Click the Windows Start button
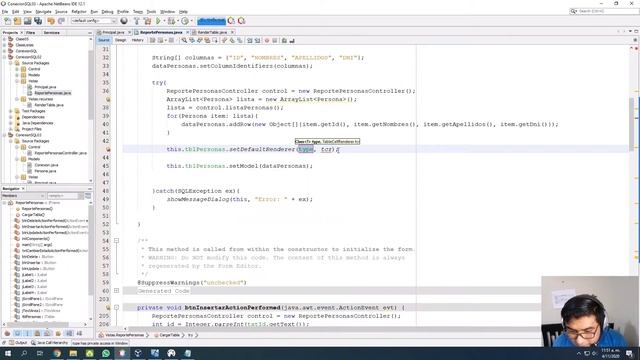Screen dimensions: 640x360 [x=8, y=353]
